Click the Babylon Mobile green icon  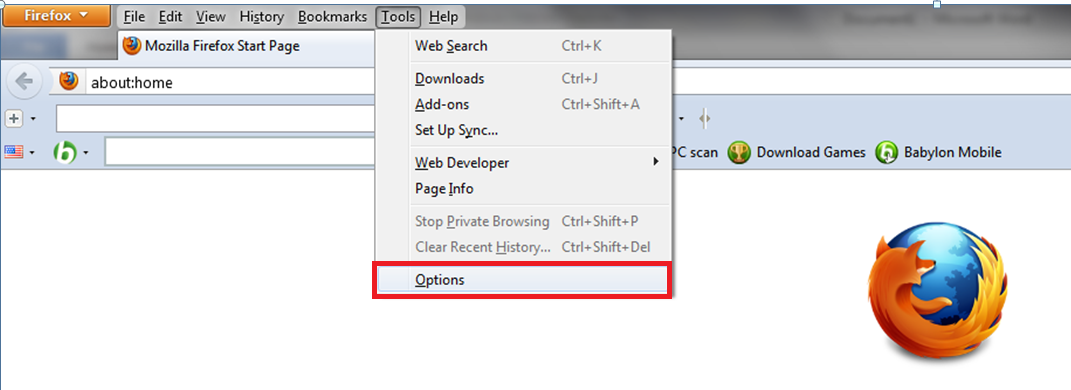[x=886, y=152]
